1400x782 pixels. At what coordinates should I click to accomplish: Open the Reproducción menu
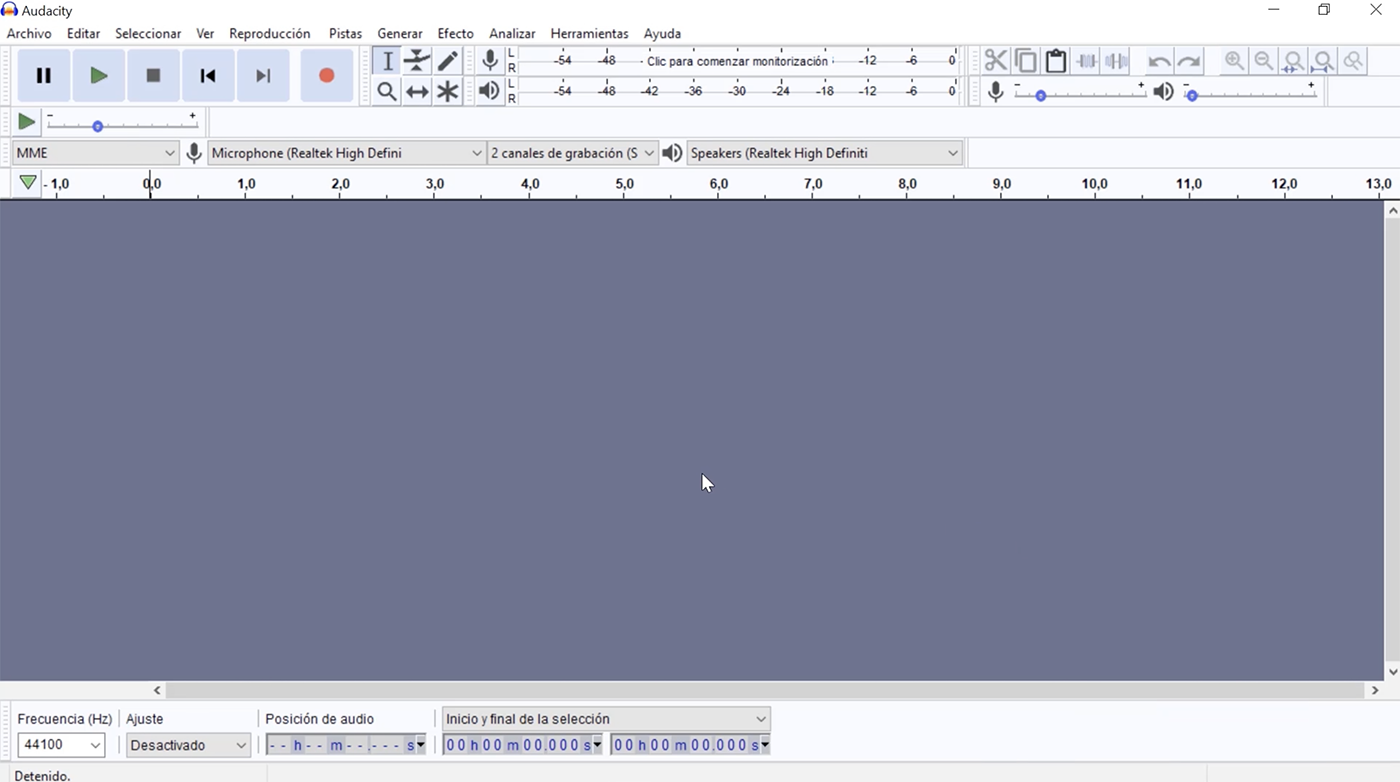pos(270,34)
